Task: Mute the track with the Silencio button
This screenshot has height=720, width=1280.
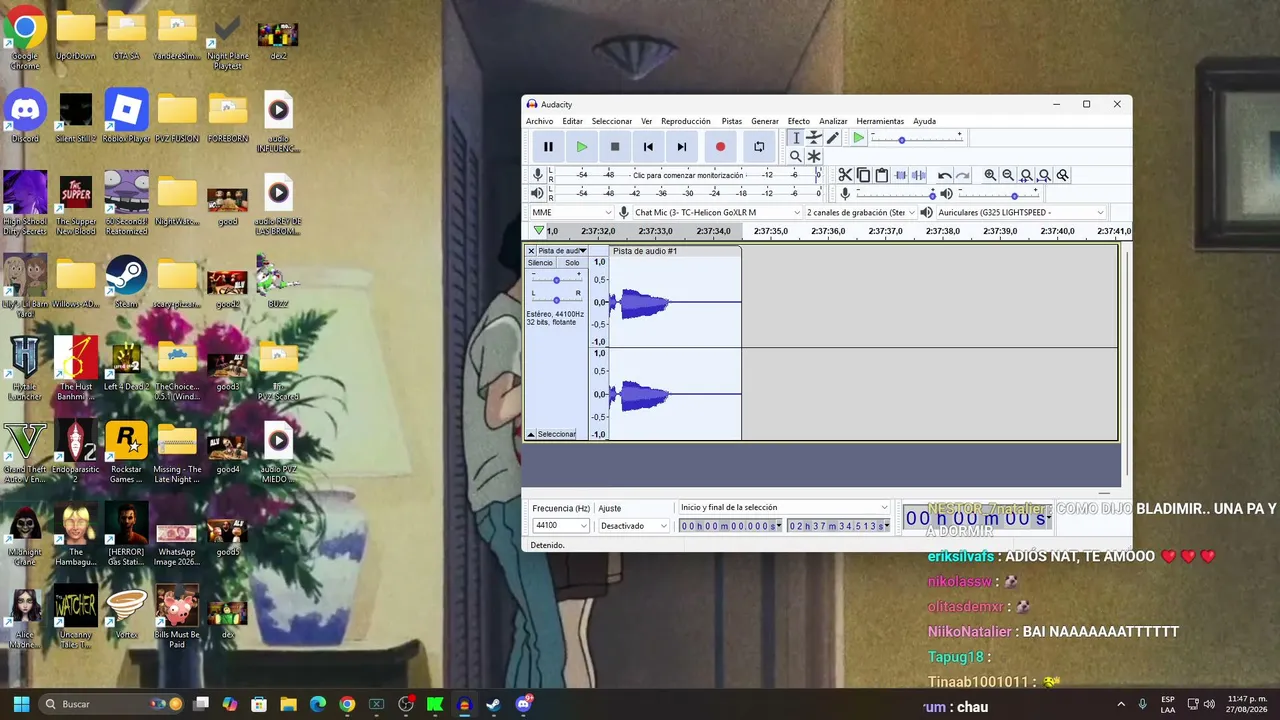Action: tap(540, 263)
